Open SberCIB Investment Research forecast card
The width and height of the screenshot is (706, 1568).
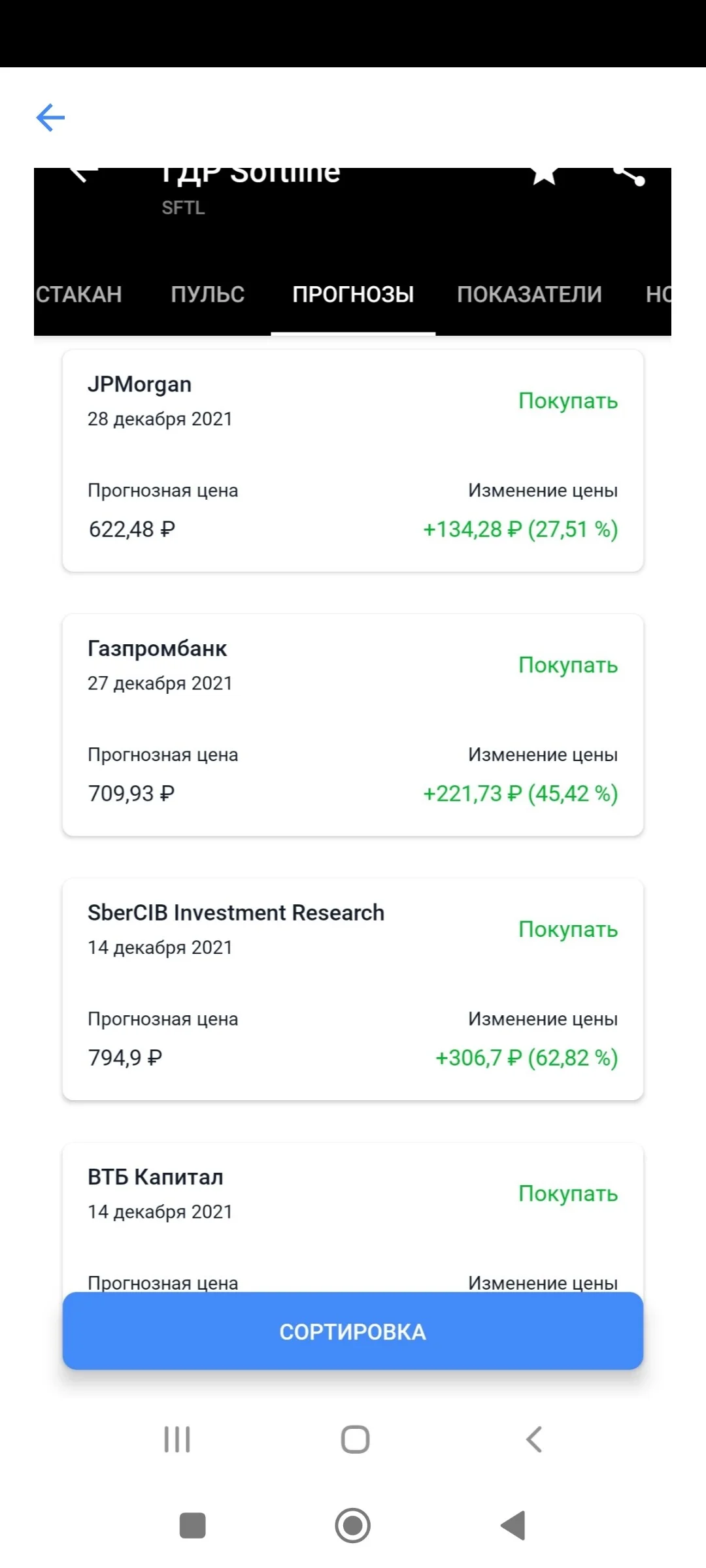click(353, 989)
